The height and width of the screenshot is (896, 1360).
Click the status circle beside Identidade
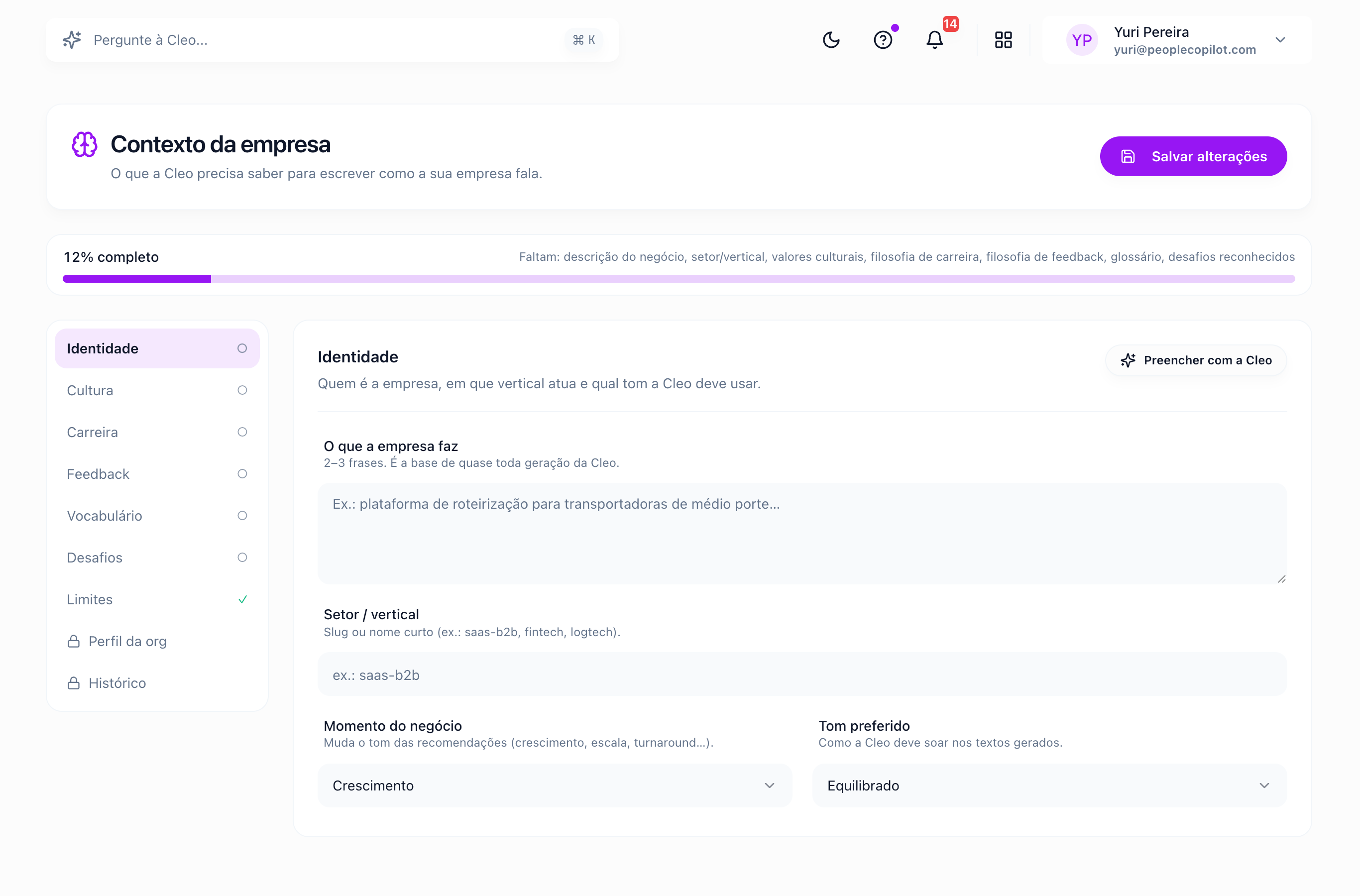[242, 348]
